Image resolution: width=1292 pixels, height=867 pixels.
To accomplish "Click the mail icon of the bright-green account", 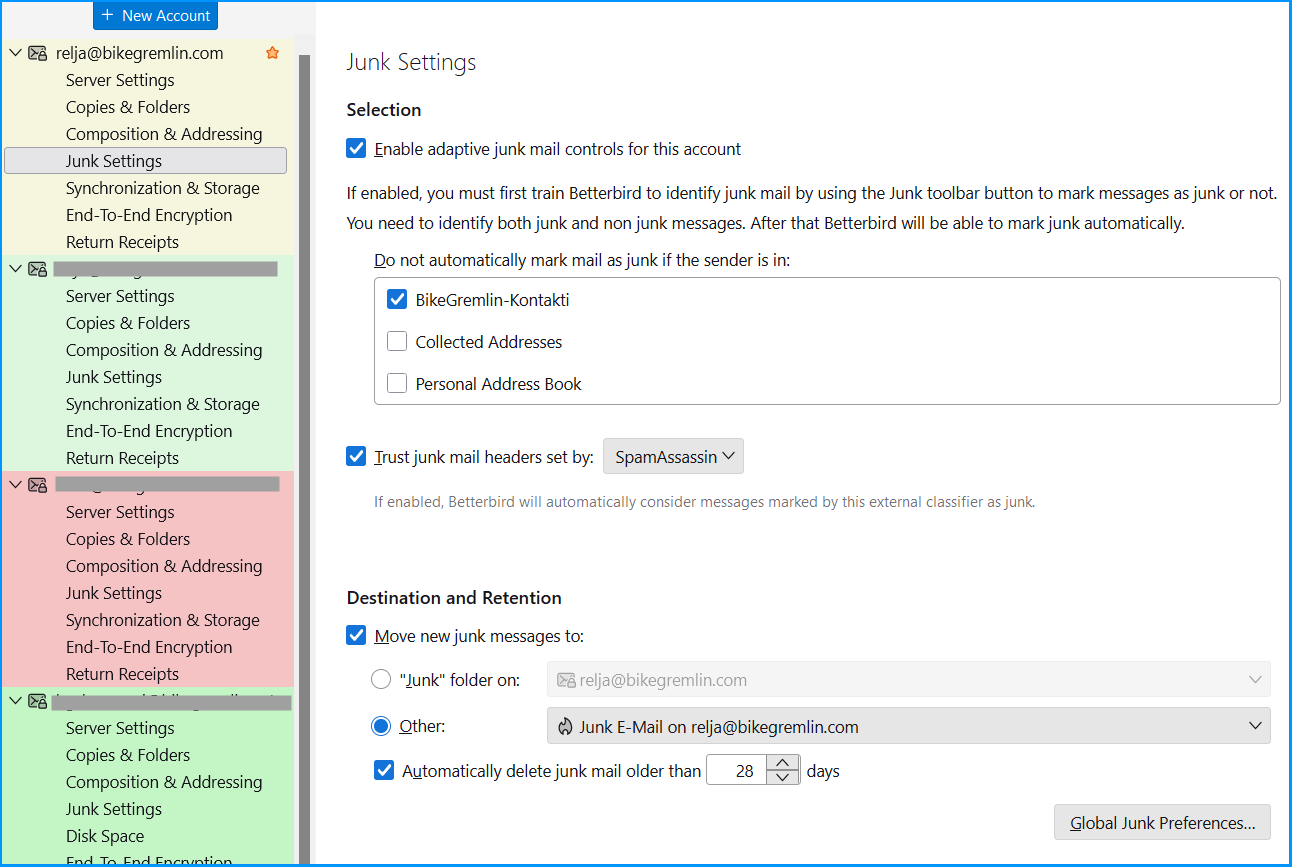I will (38, 701).
